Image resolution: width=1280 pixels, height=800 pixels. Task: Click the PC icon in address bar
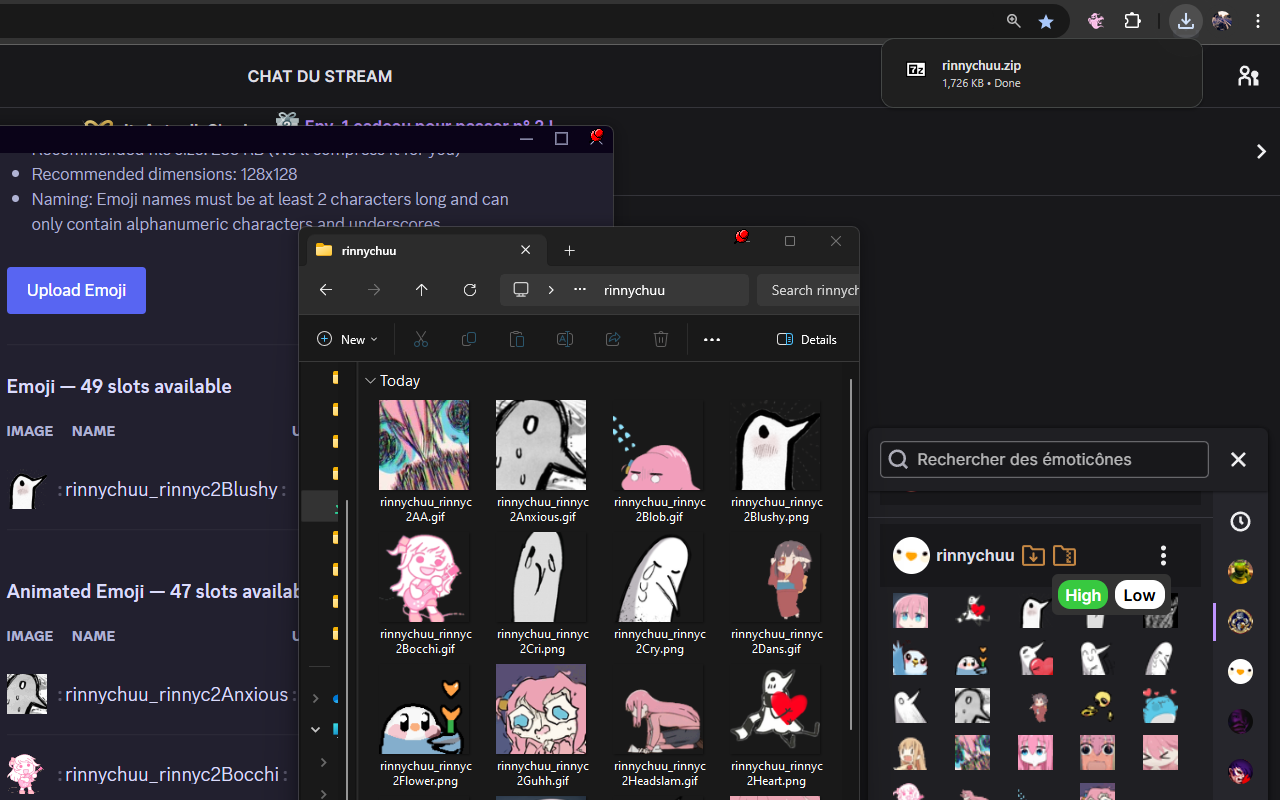coord(521,290)
